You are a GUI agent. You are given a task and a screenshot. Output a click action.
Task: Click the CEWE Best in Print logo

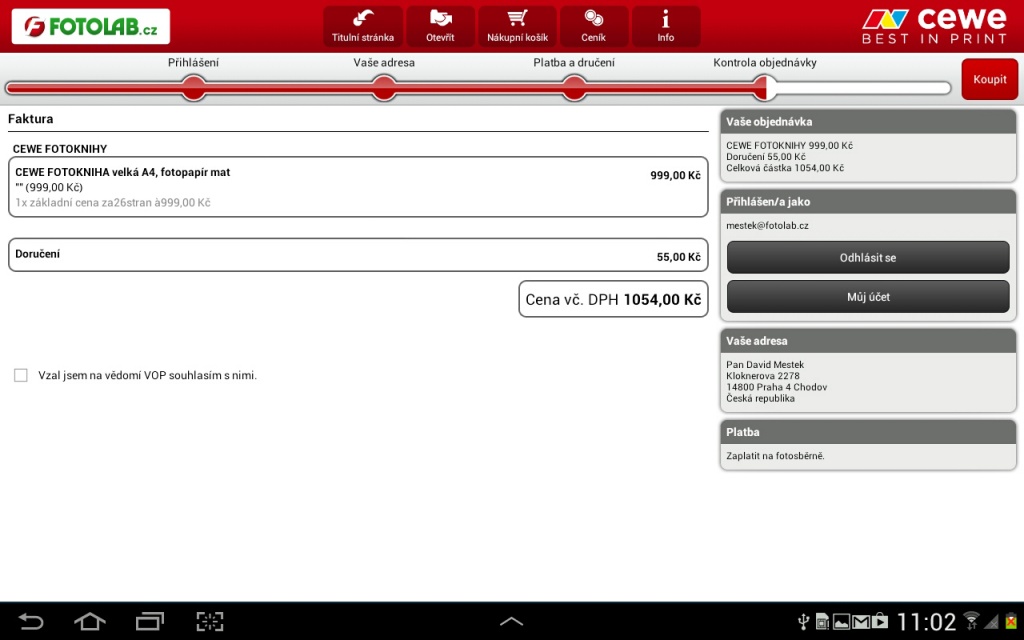coord(935,26)
